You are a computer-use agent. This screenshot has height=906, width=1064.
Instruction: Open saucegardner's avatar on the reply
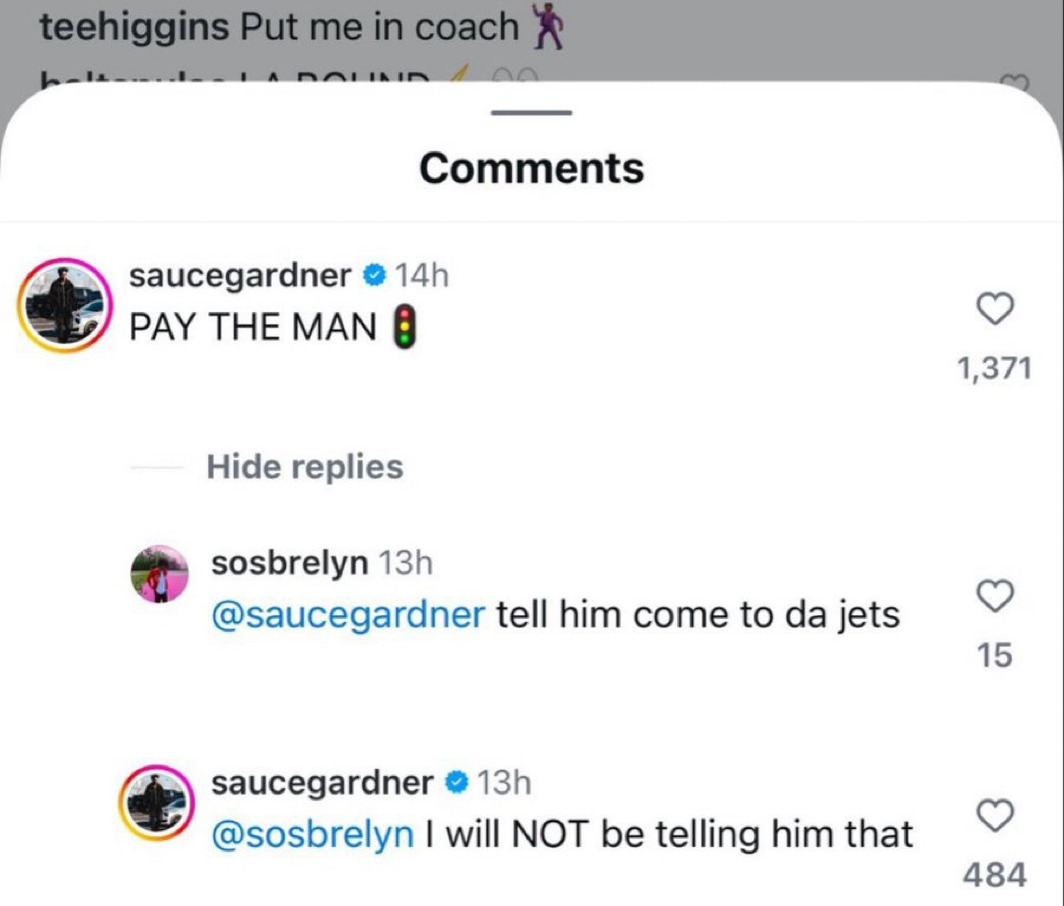click(157, 803)
